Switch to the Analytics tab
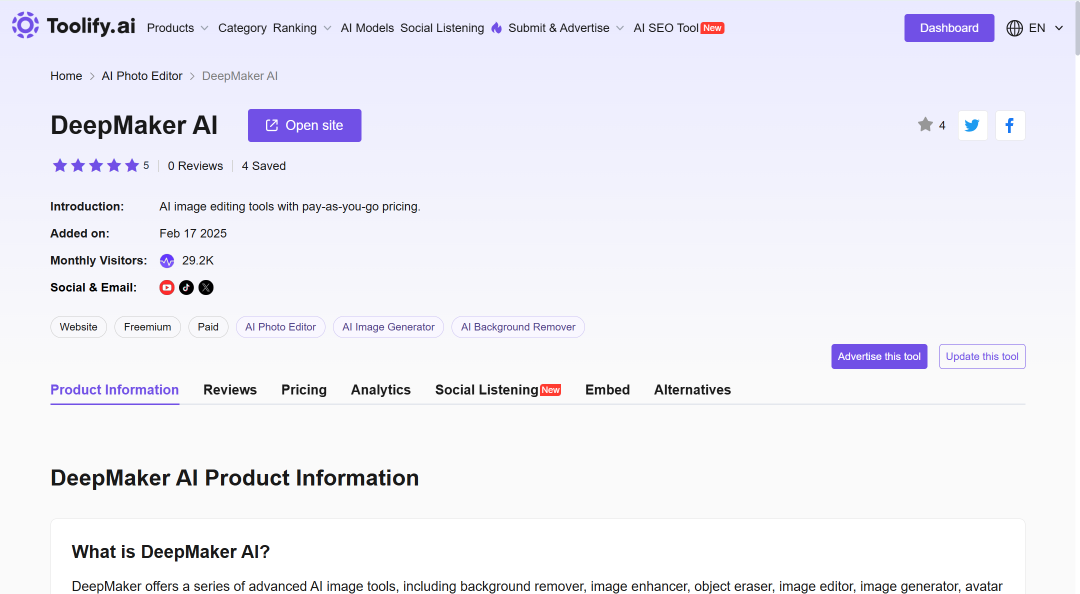This screenshot has width=1080, height=594. (x=381, y=390)
